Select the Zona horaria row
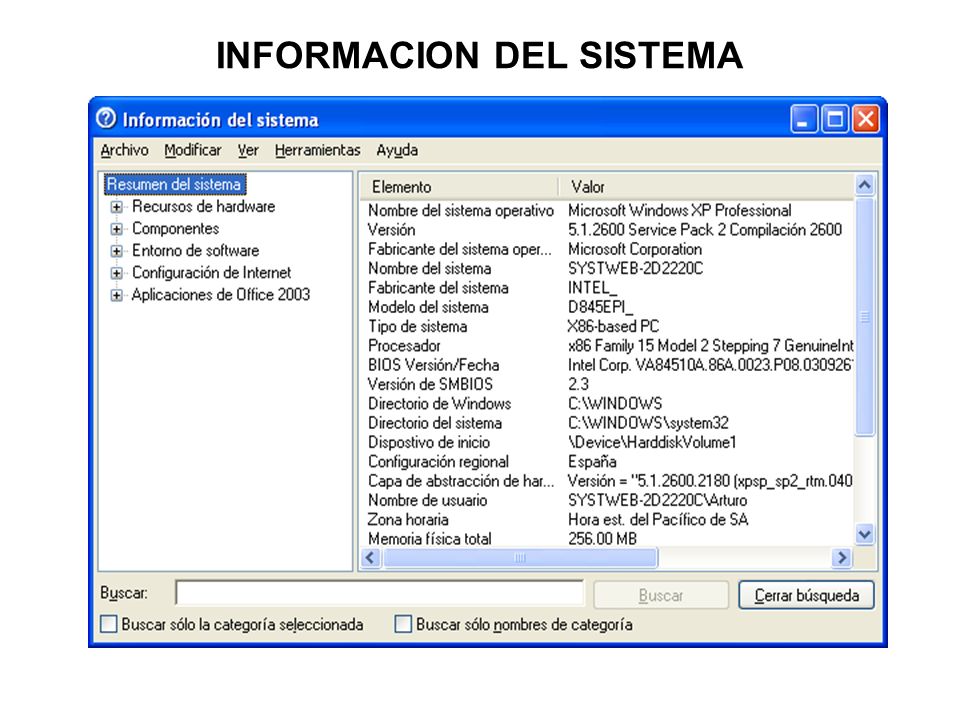This screenshot has width=960, height=720. click(607, 520)
